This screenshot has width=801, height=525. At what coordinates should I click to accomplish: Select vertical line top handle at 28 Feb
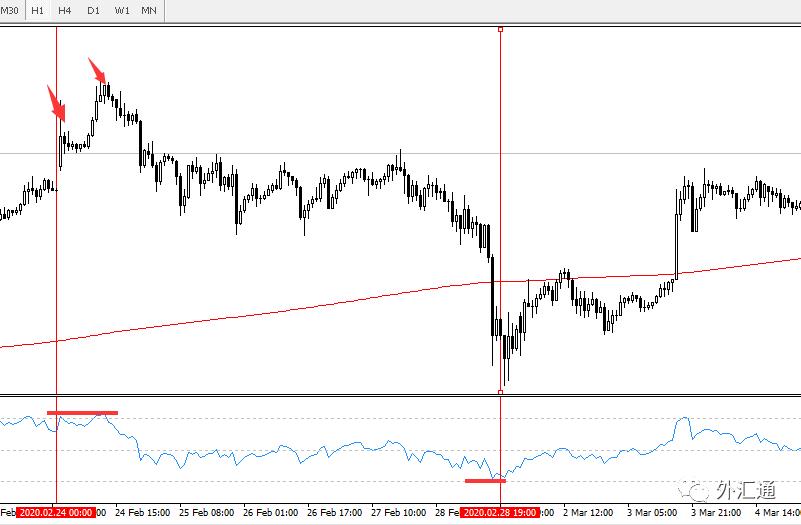click(500, 30)
